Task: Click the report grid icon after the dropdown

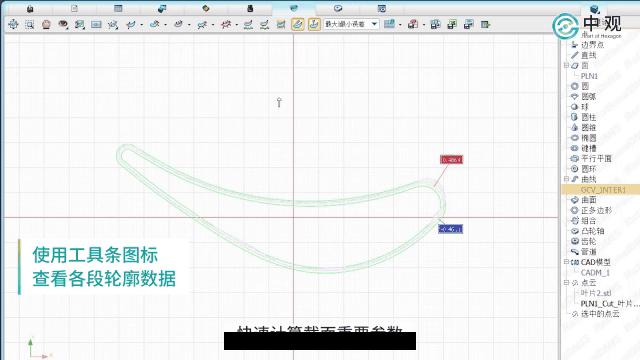Action: click(389, 24)
